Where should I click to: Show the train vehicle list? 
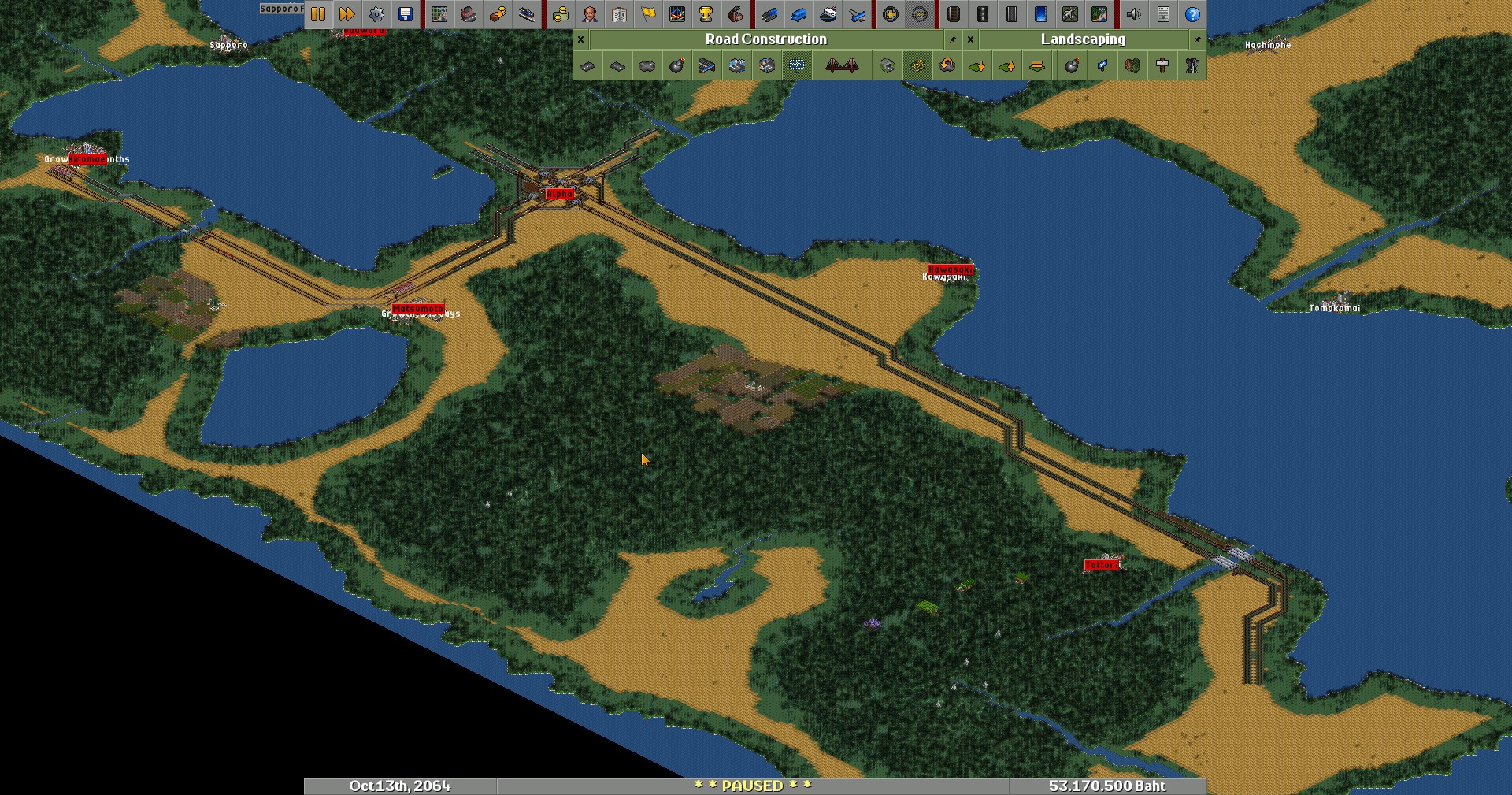tap(769, 14)
